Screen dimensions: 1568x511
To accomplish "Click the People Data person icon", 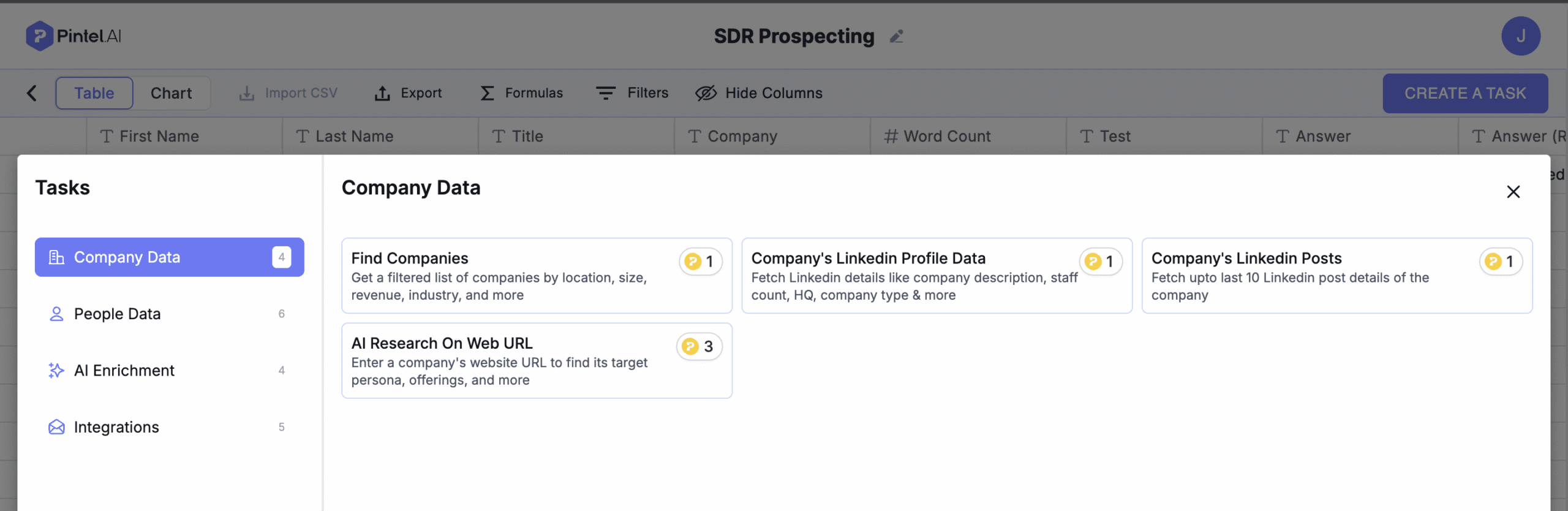I will tap(56, 314).
